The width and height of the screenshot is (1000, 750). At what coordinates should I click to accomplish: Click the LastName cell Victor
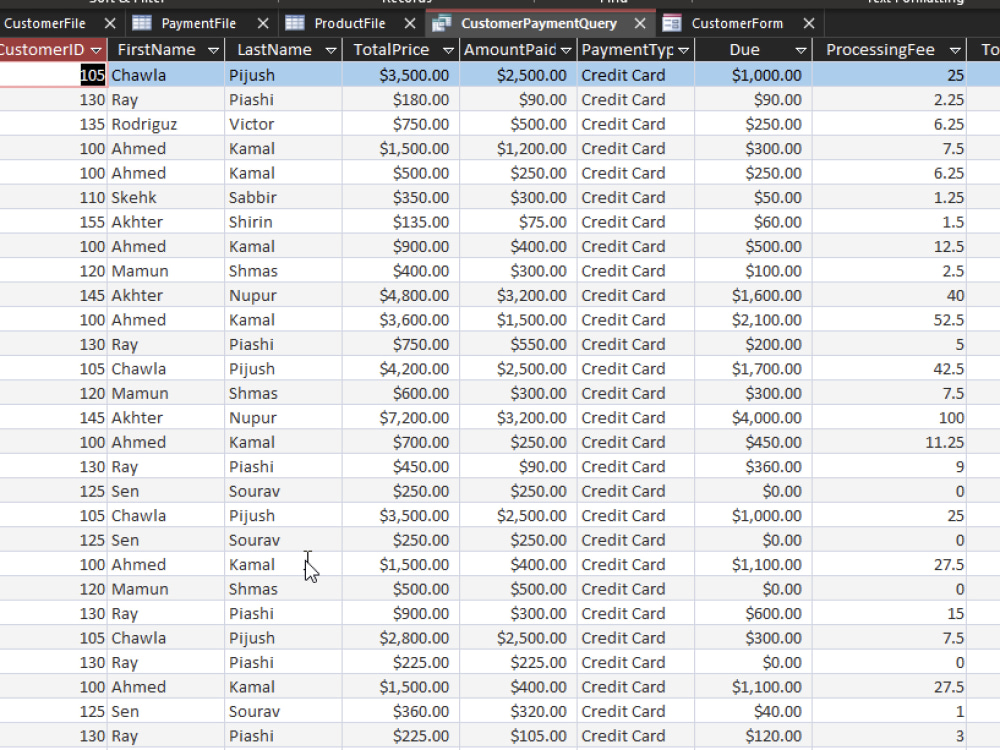[283, 124]
